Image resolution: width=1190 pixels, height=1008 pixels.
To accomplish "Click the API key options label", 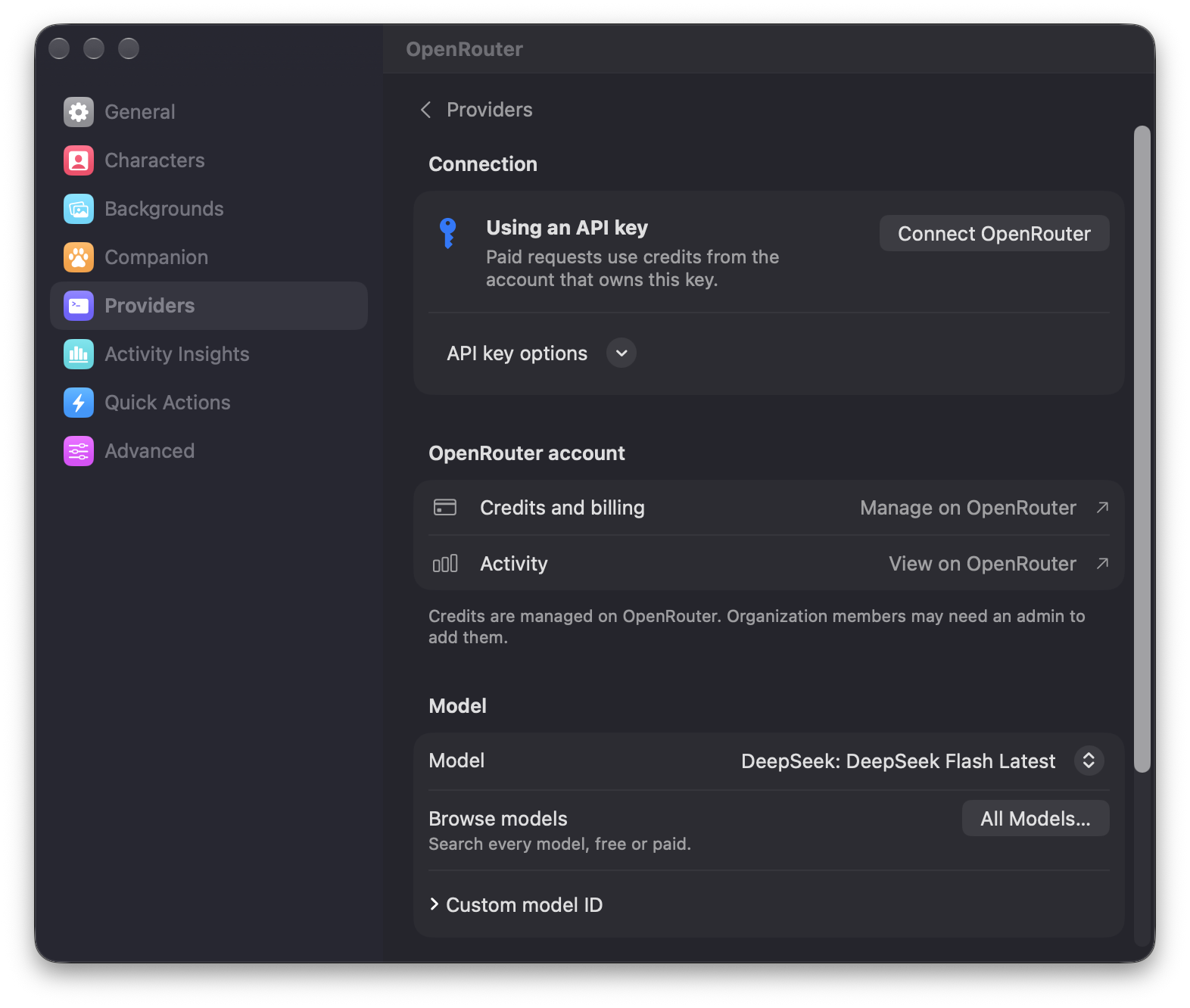I will [x=517, y=353].
